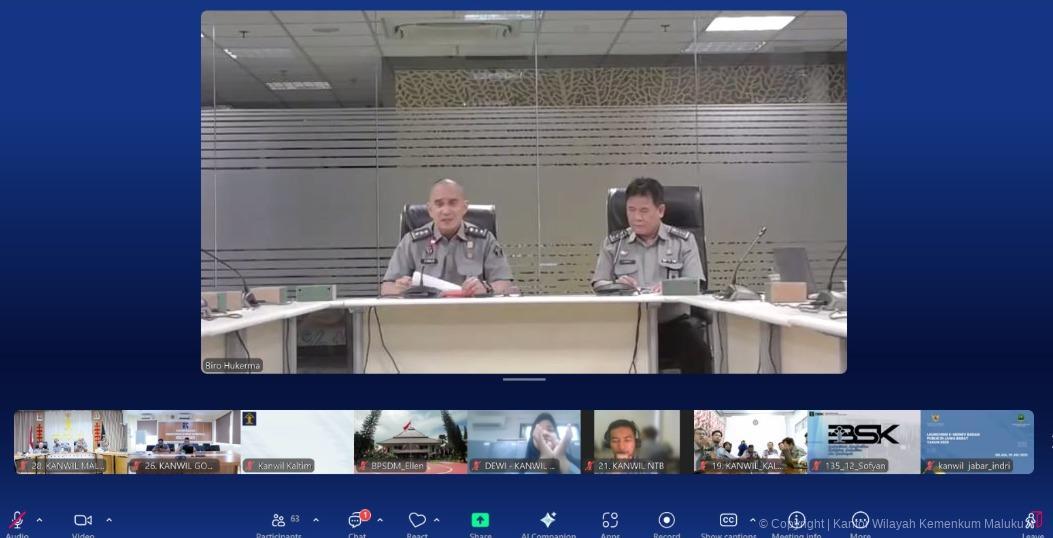Screen dimensions: 1053x538
Task: Expand video options arrow next to camera
Action: pos(109,520)
